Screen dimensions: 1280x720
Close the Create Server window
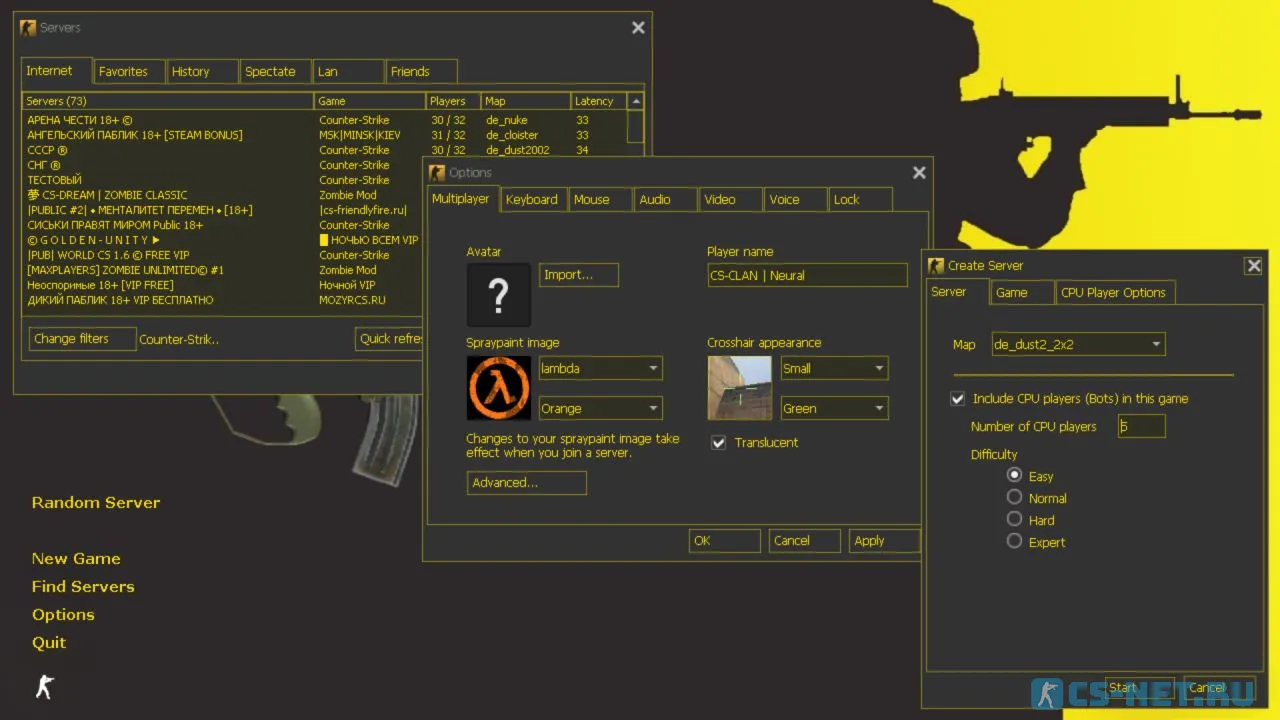tap(1253, 266)
